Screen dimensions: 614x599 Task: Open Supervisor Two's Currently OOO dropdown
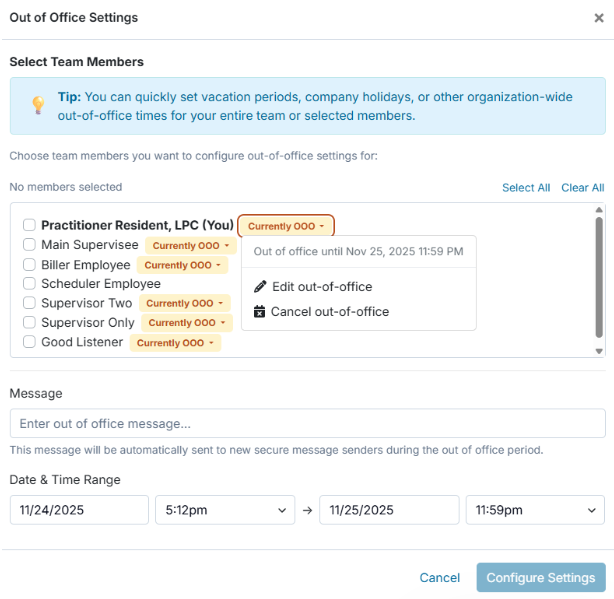coord(185,303)
